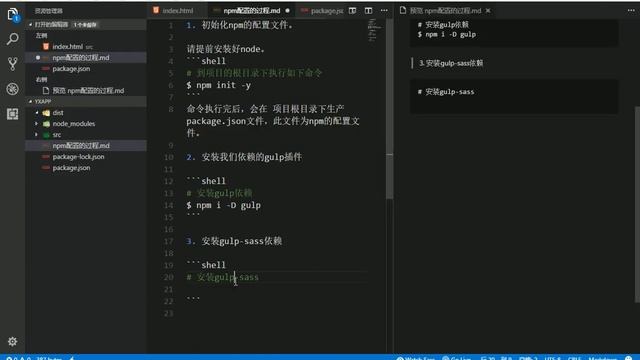The image size is (640, 360).
Task: Expand the src folder arrow
Action: pos(37,135)
